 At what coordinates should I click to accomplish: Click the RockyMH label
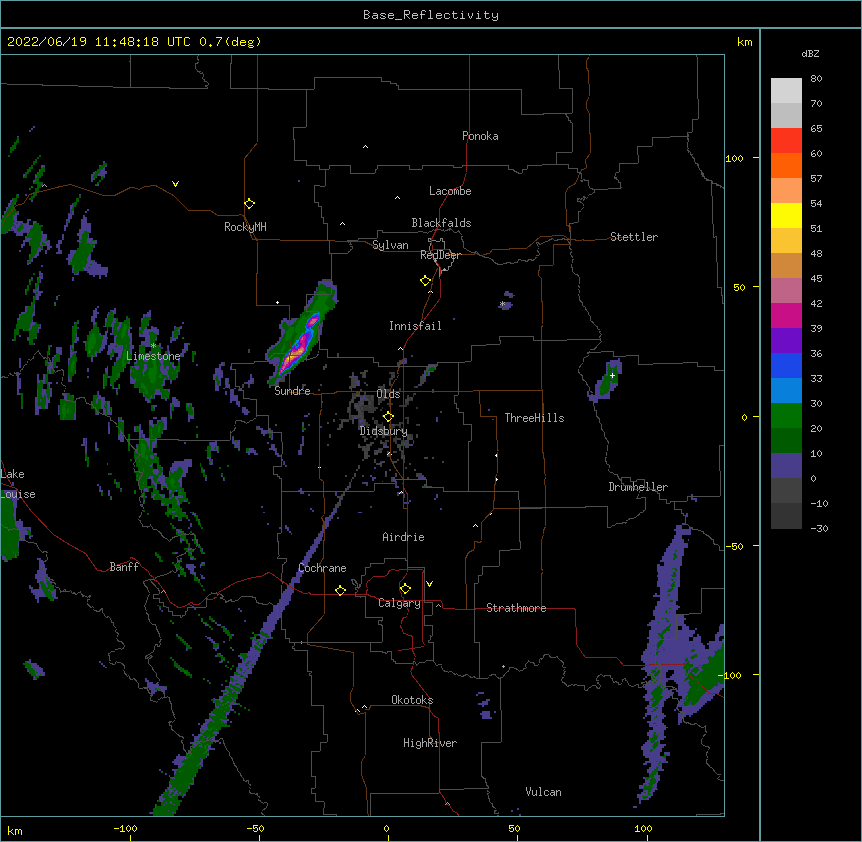pos(245,227)
